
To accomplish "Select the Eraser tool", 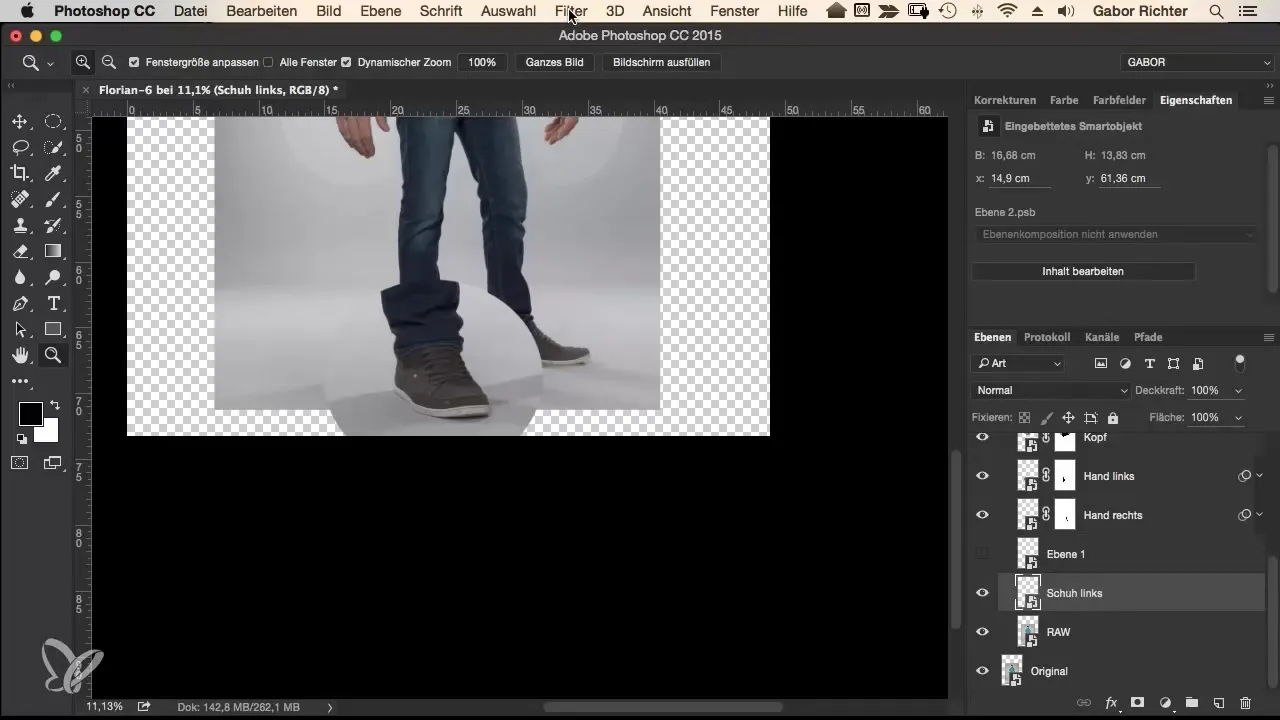I will (x=19, y=252).
